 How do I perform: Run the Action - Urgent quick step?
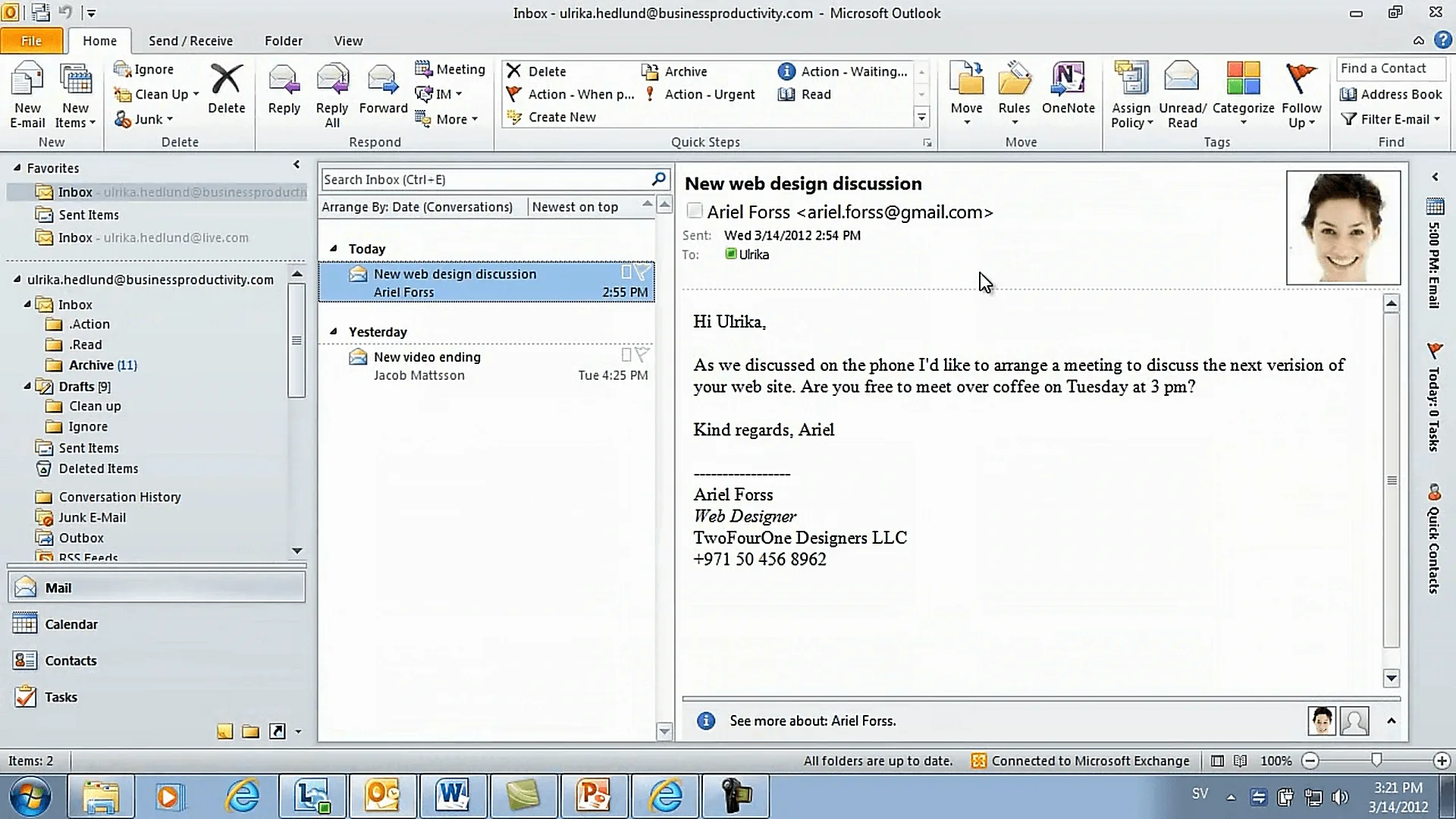[699, 94]
